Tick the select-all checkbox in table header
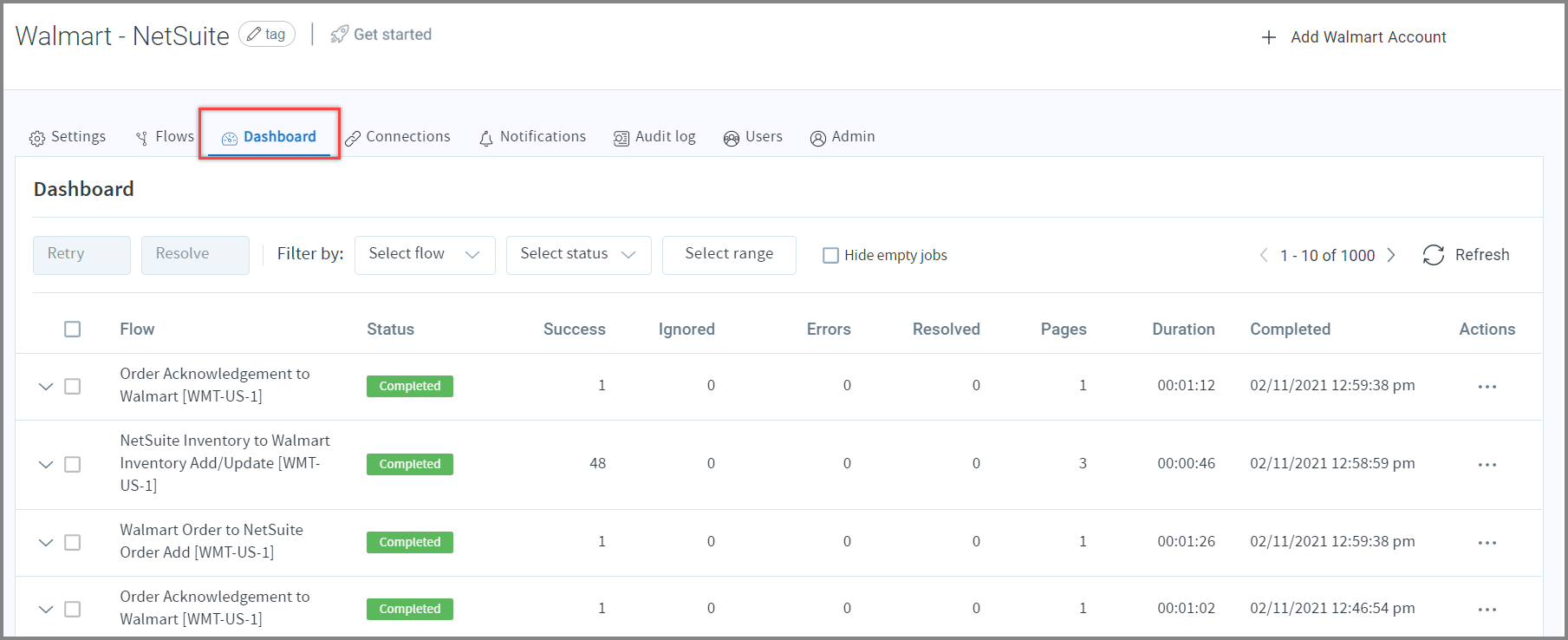 [73, 330]
